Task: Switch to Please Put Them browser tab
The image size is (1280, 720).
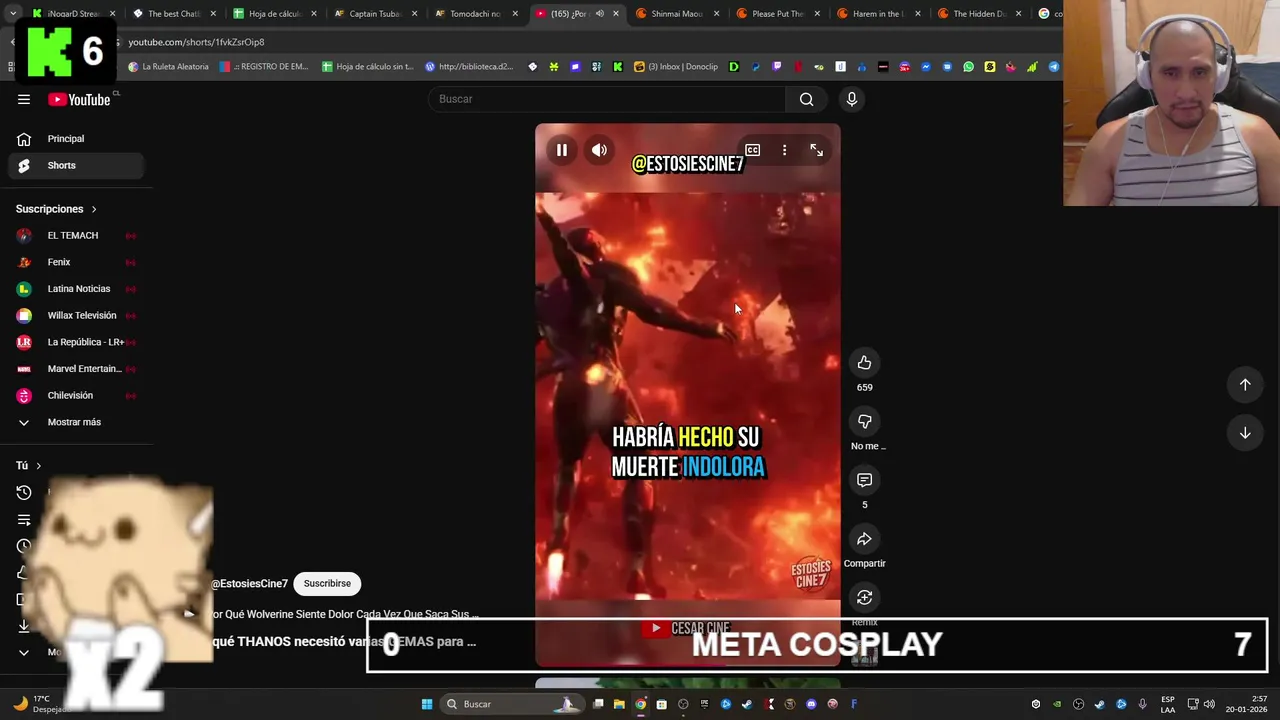Action: point(777,14)
